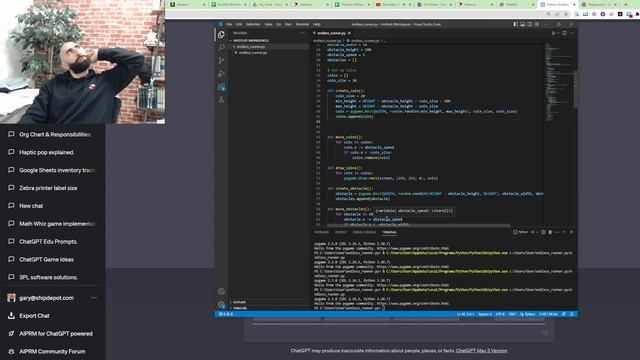Open the Help menu in VS Code

[x=316, y=24]
